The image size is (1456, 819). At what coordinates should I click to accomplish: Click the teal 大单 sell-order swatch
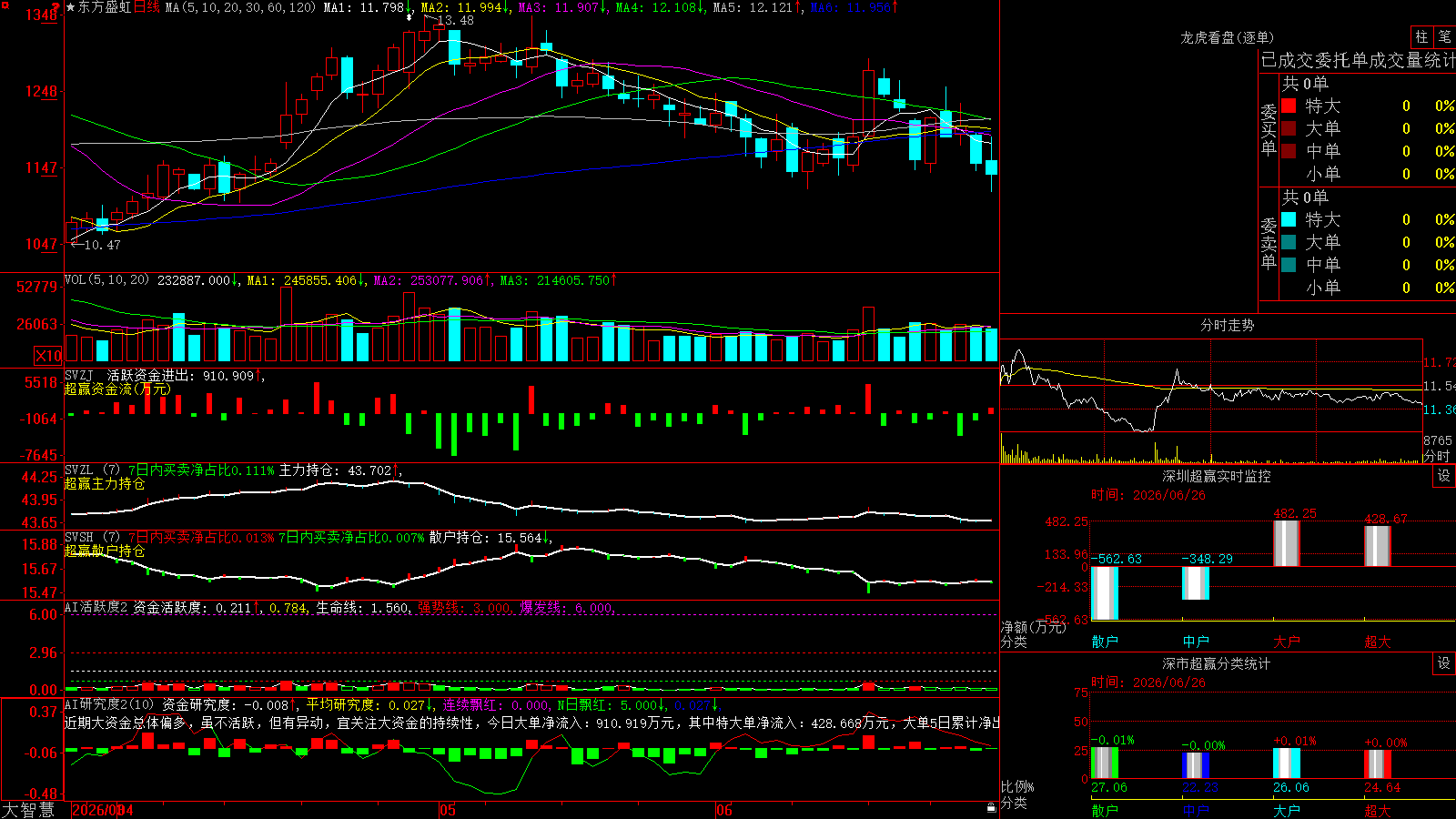tap(1289, 242)
